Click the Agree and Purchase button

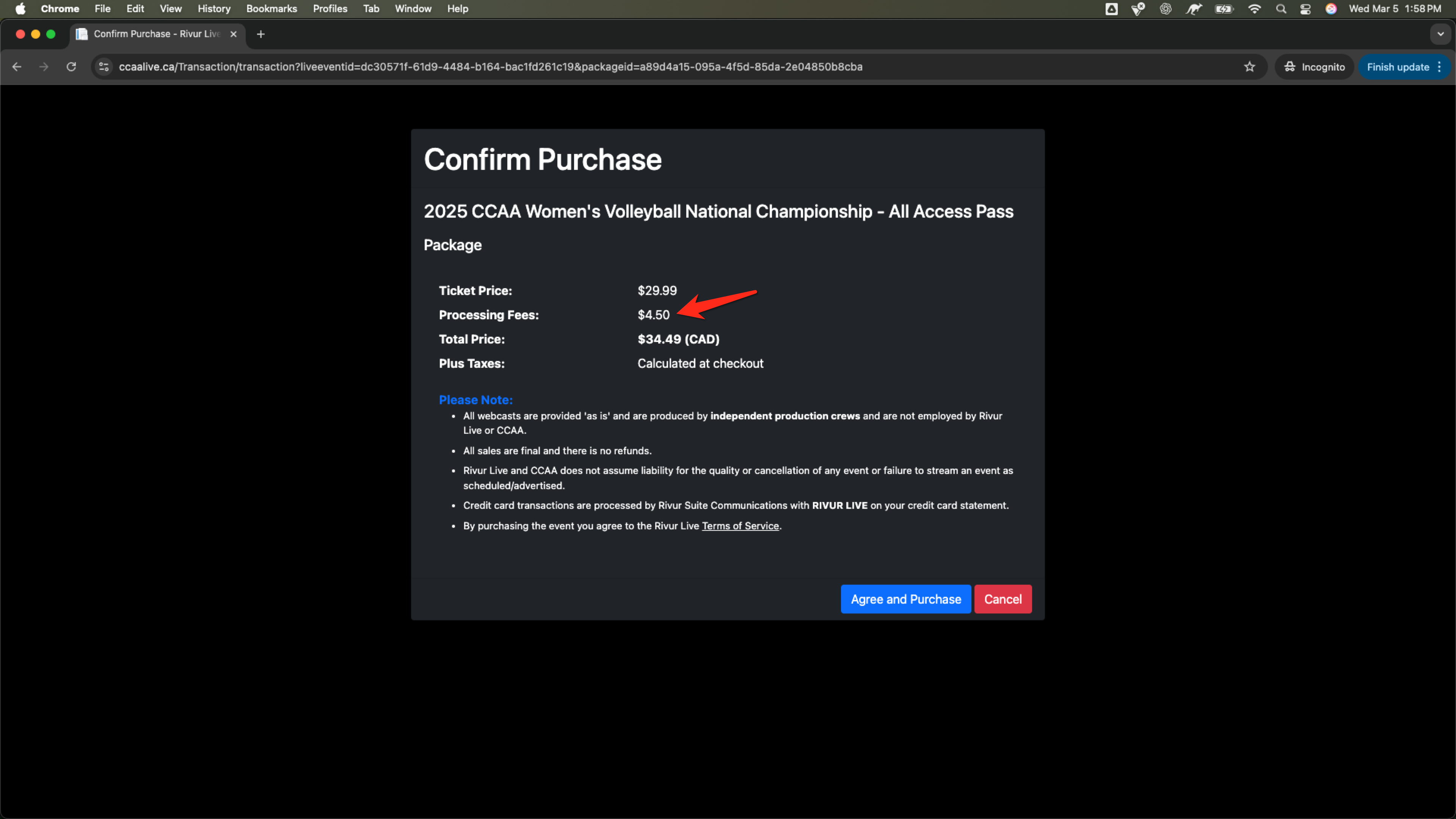[x=905, y=599]
